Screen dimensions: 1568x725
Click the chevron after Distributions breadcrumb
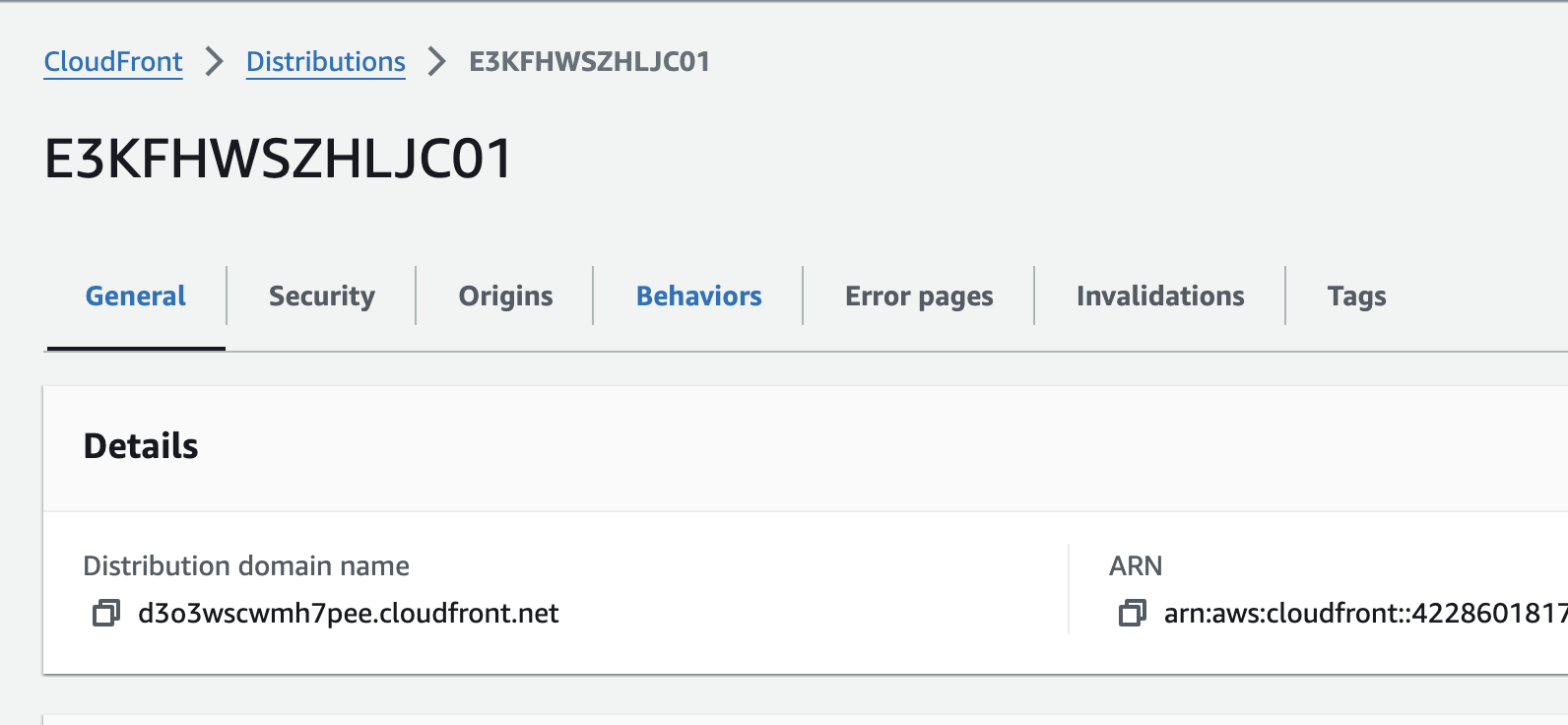pos(437,61)
